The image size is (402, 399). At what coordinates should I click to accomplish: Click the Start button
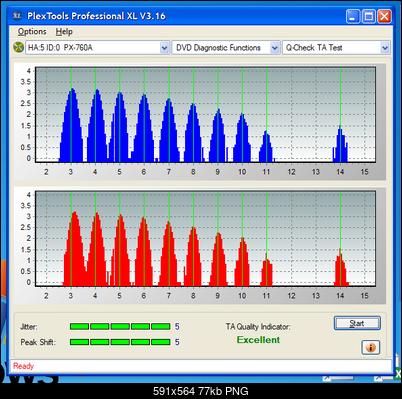(x=357, y=323)
